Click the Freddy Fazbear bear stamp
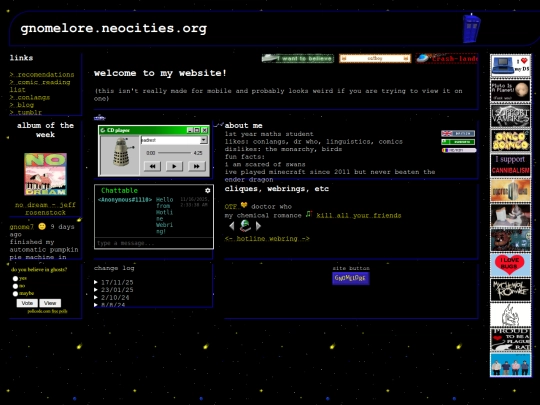 pyautogui.click(x=510, y=240)
